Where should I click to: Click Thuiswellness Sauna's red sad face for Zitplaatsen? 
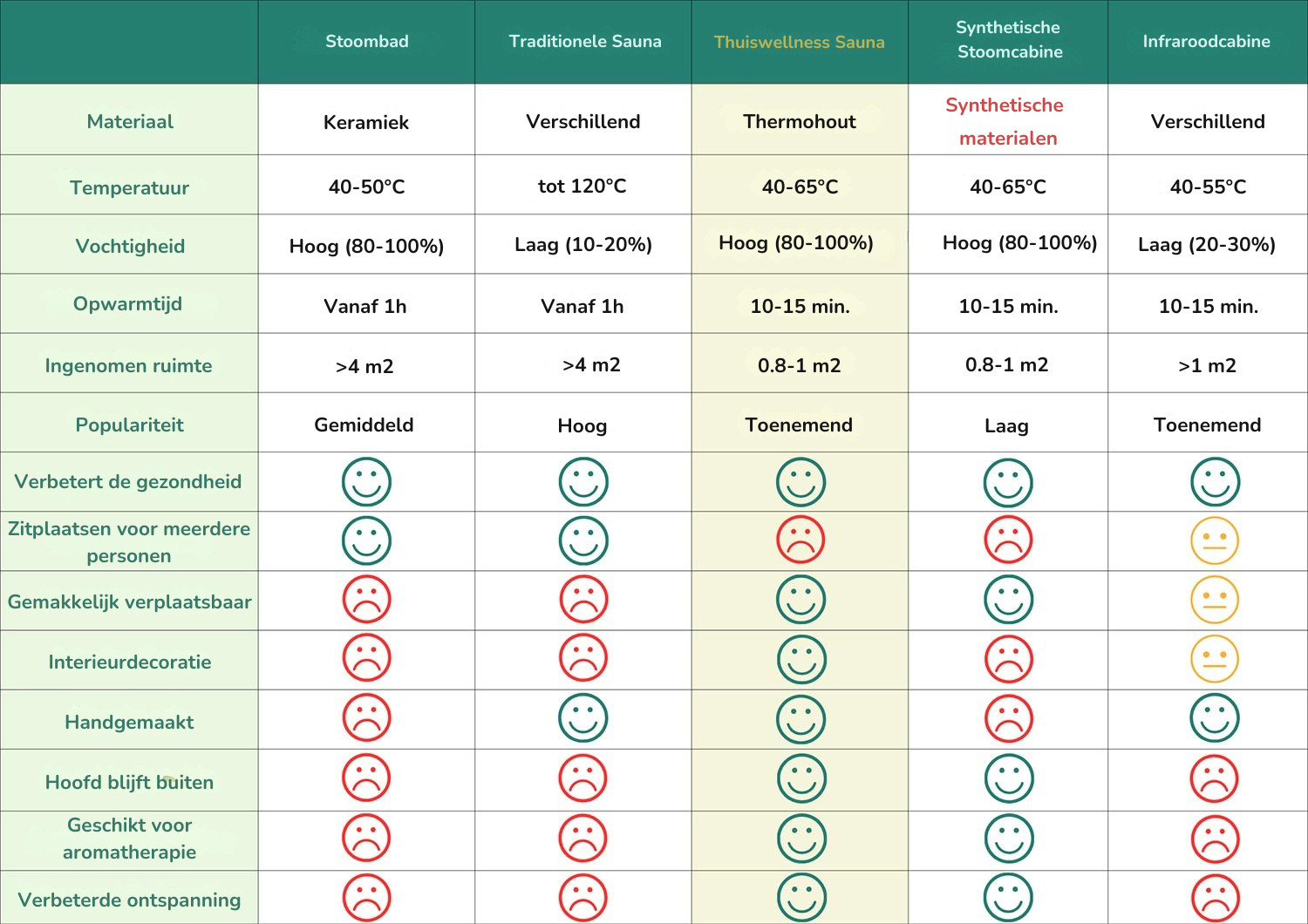click(800, 540)
